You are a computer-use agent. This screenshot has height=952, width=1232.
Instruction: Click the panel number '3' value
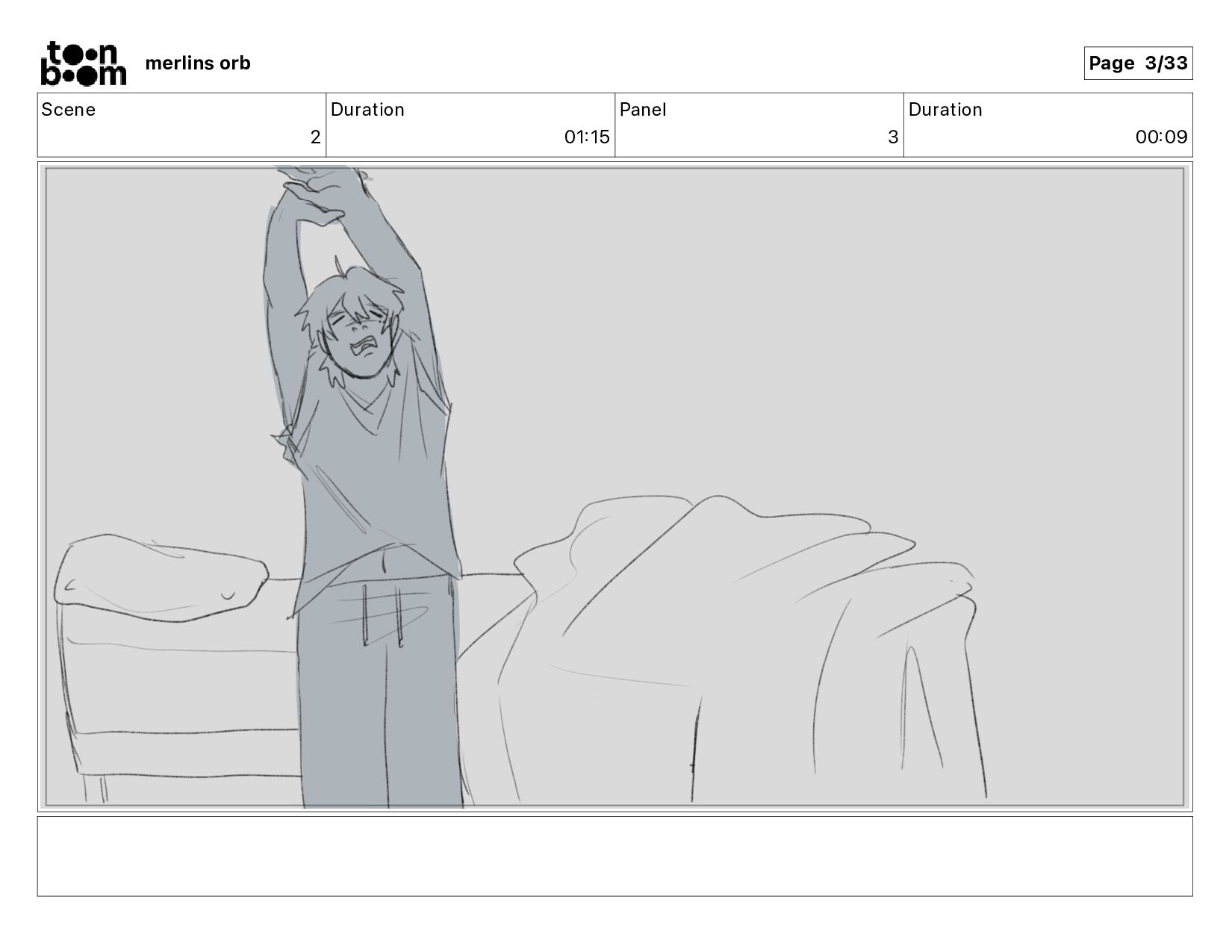893,137
